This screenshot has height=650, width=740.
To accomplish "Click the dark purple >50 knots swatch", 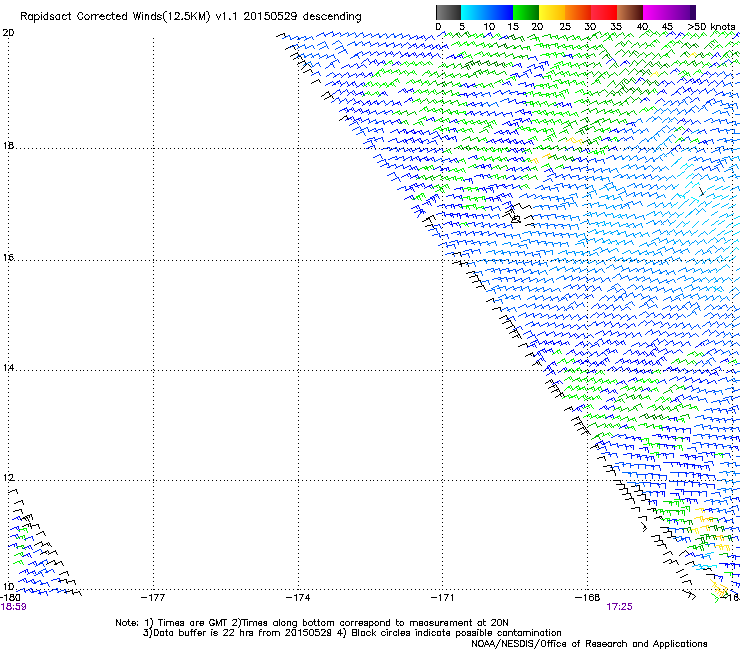I will [692, 12].
